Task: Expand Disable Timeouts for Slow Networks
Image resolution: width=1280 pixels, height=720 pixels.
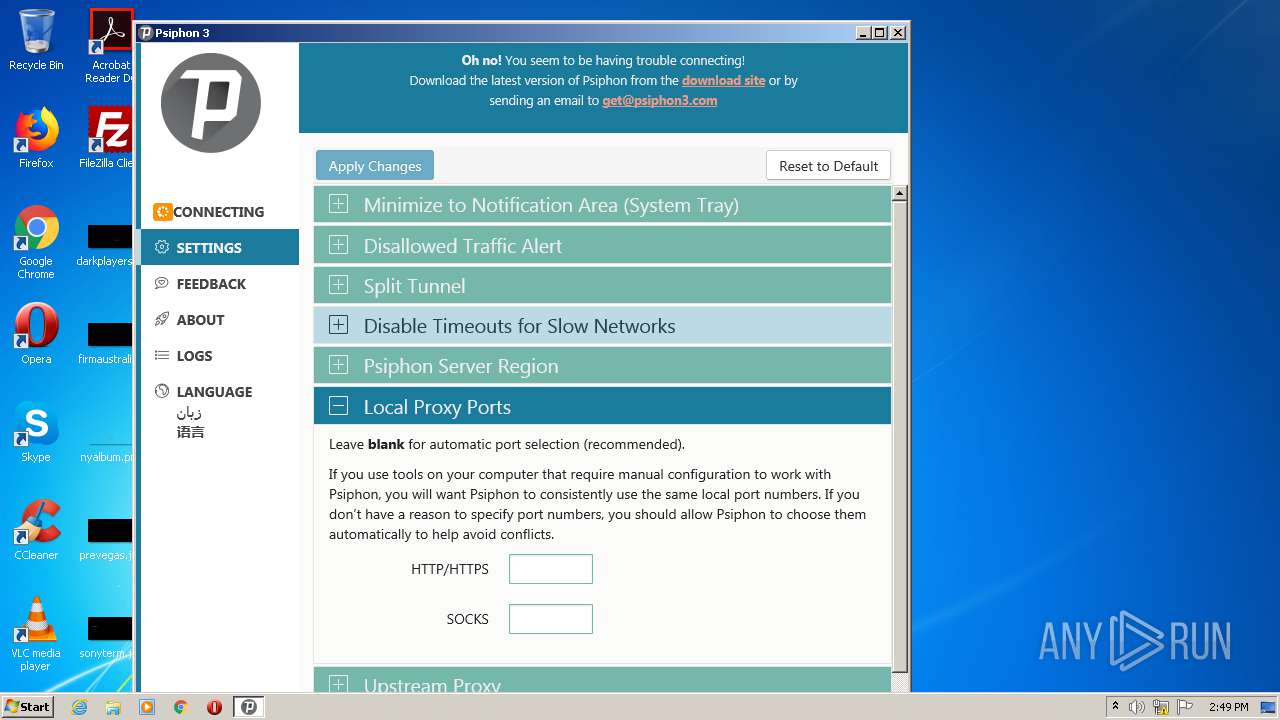Action: coord(602,326)
